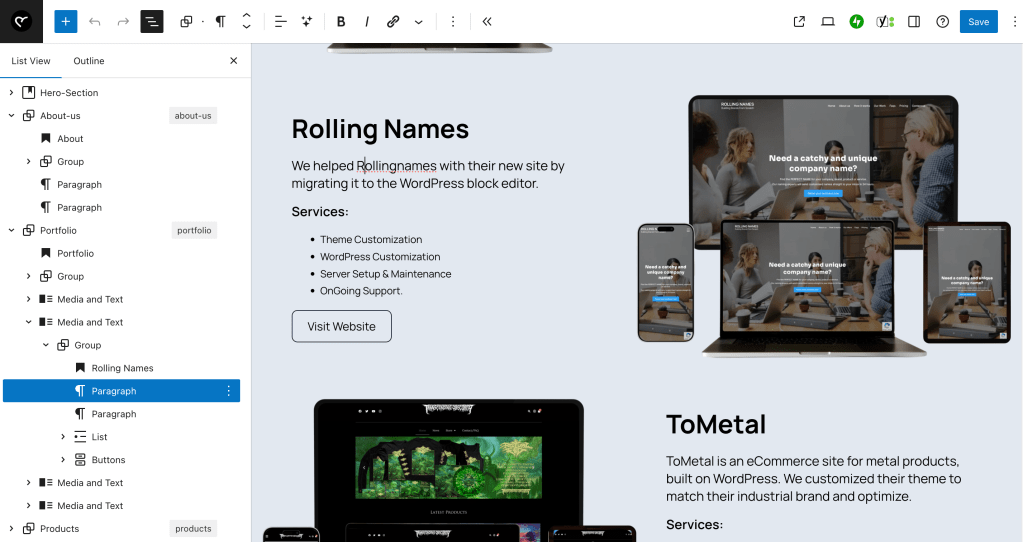Click the Theme Customization list item
The image size is (1023, 542).
371,239
